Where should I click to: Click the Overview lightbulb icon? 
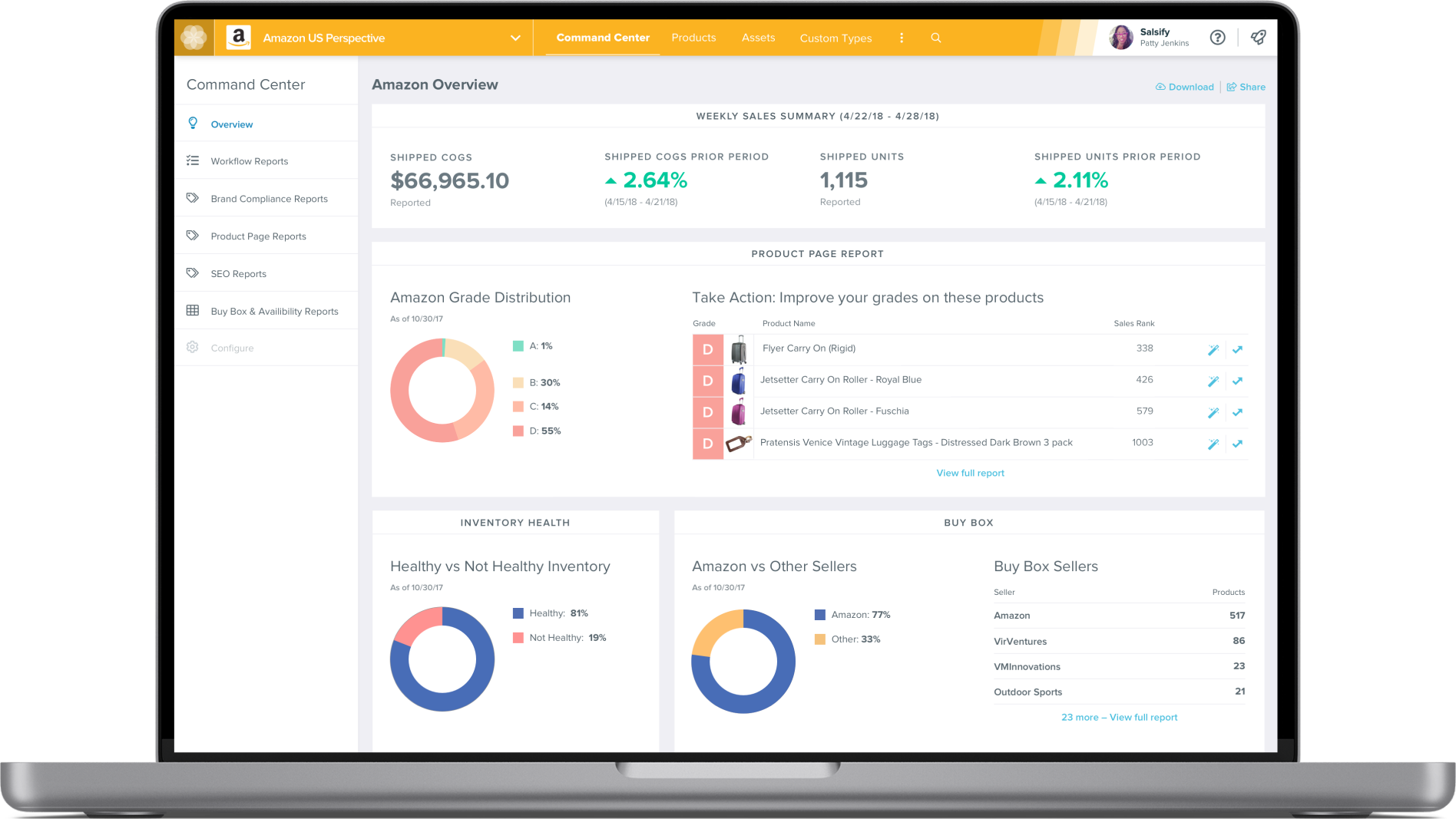pos(193,123)
